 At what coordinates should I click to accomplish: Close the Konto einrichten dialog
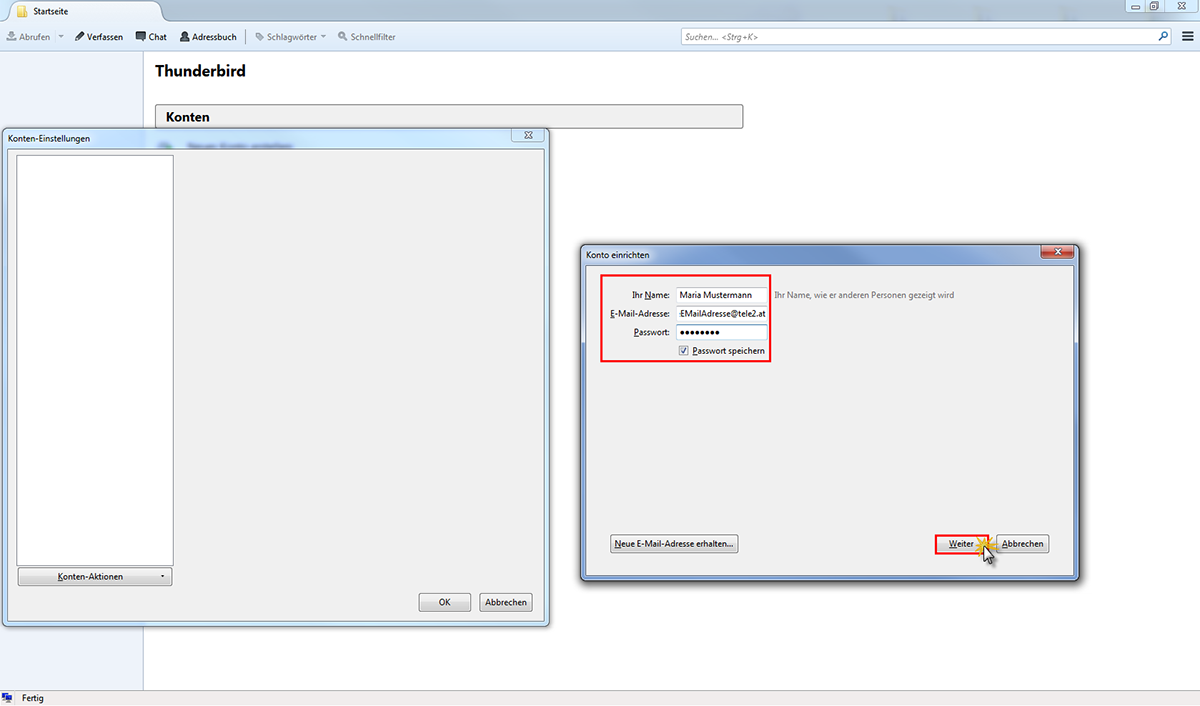1057,252
